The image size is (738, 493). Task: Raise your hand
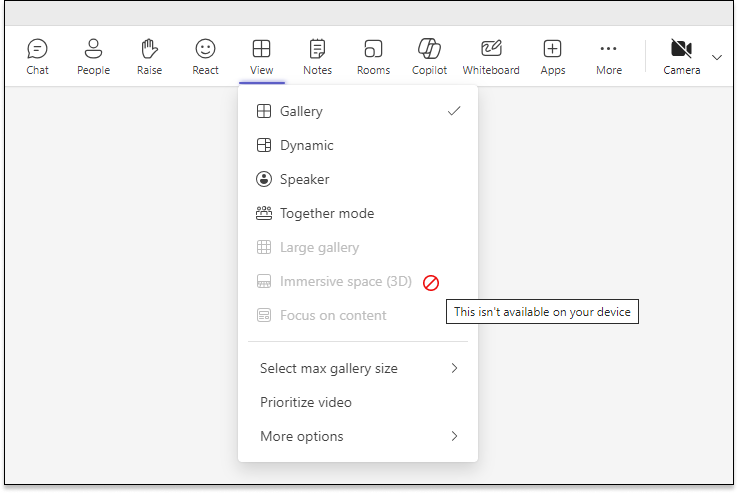(x=149, y=57)
